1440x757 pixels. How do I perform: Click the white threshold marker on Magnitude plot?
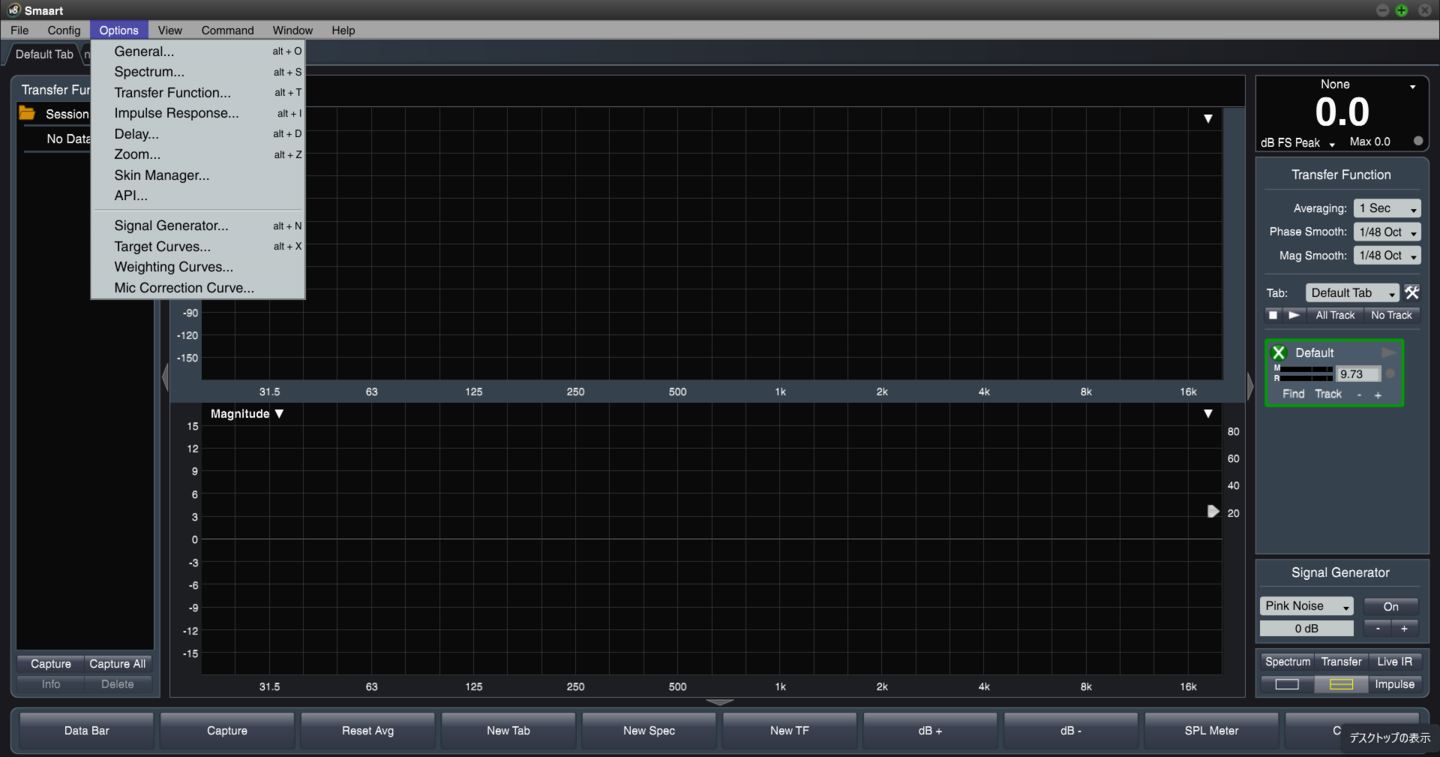(x=1213, y=511)
